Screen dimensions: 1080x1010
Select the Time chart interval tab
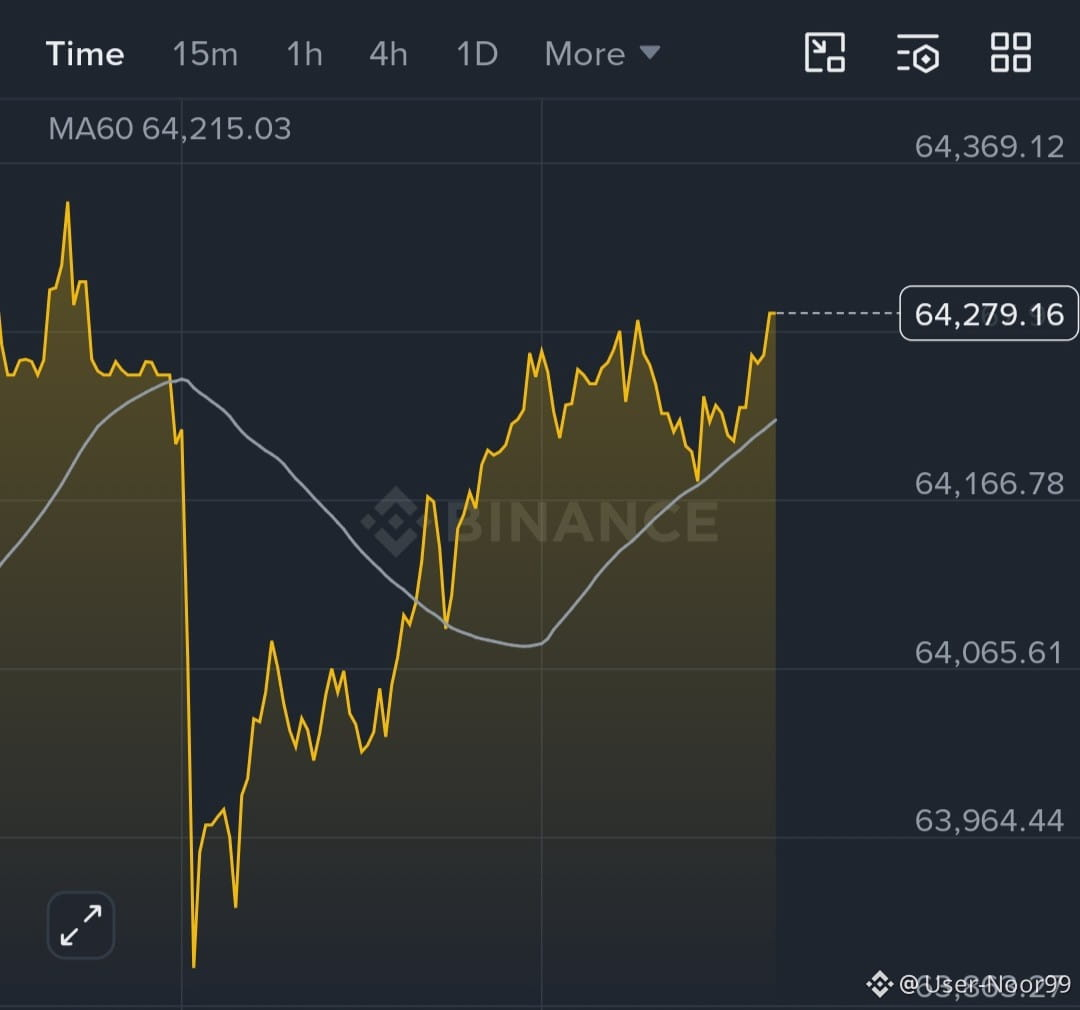[85, 54]
